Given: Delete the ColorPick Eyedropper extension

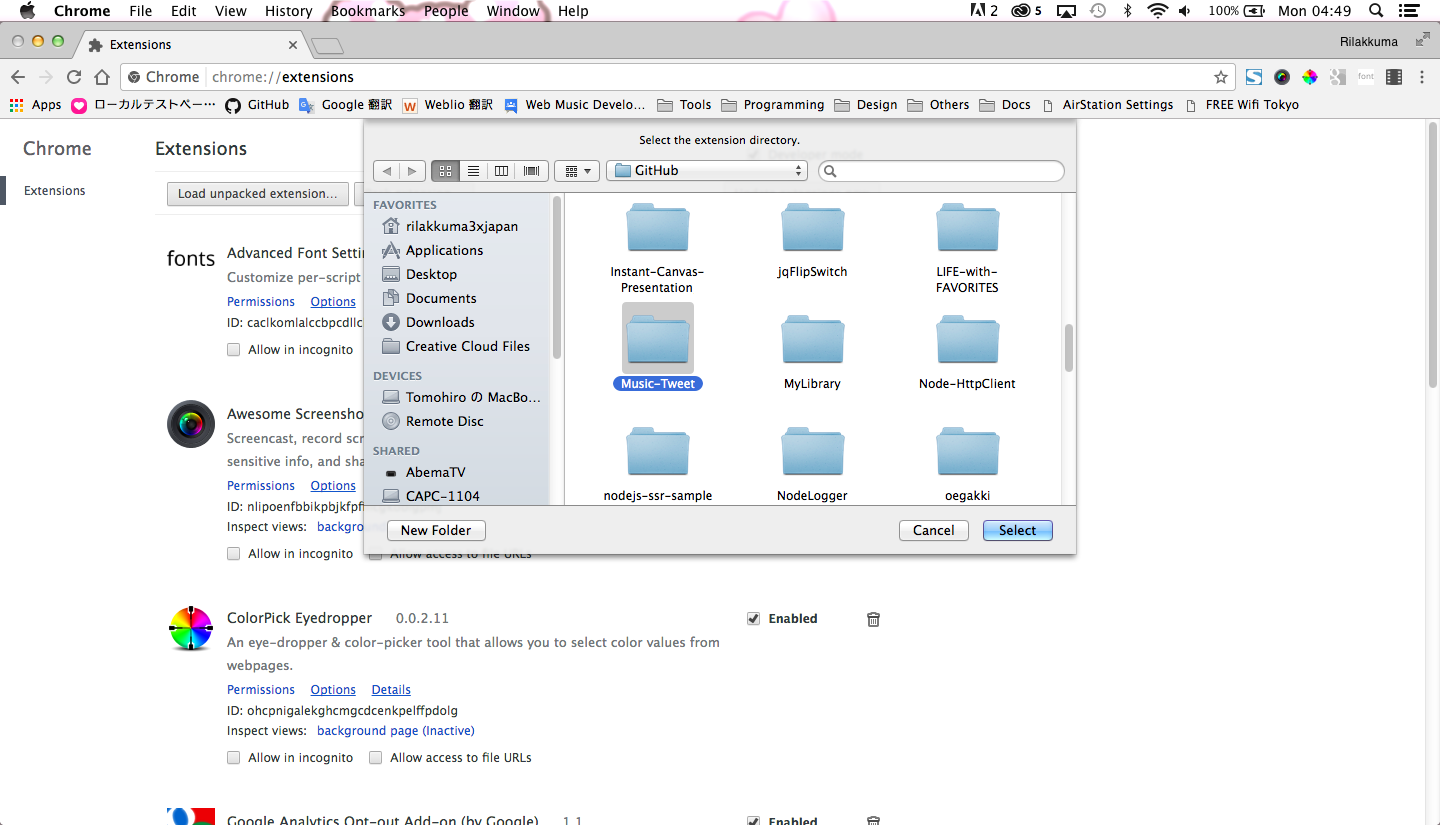Looking at the screenshot, I should [x=873, y=619].
